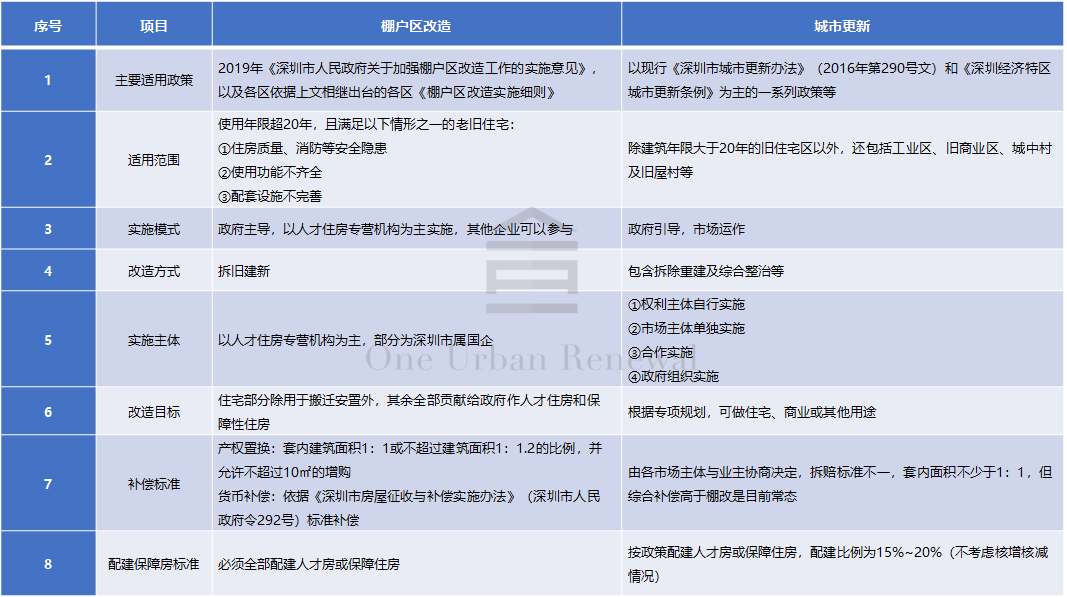Click the '实施主体' item cell

coord(154,340)
